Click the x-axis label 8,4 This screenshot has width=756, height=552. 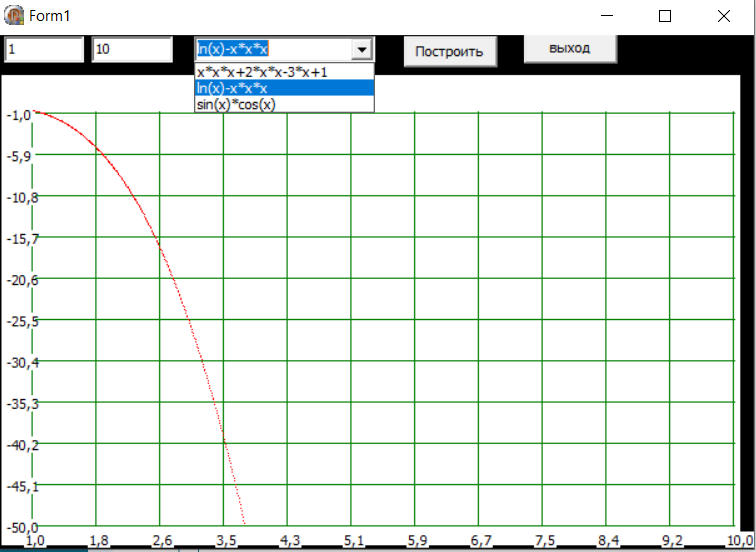pyautogui.click(x=608, y=540)
